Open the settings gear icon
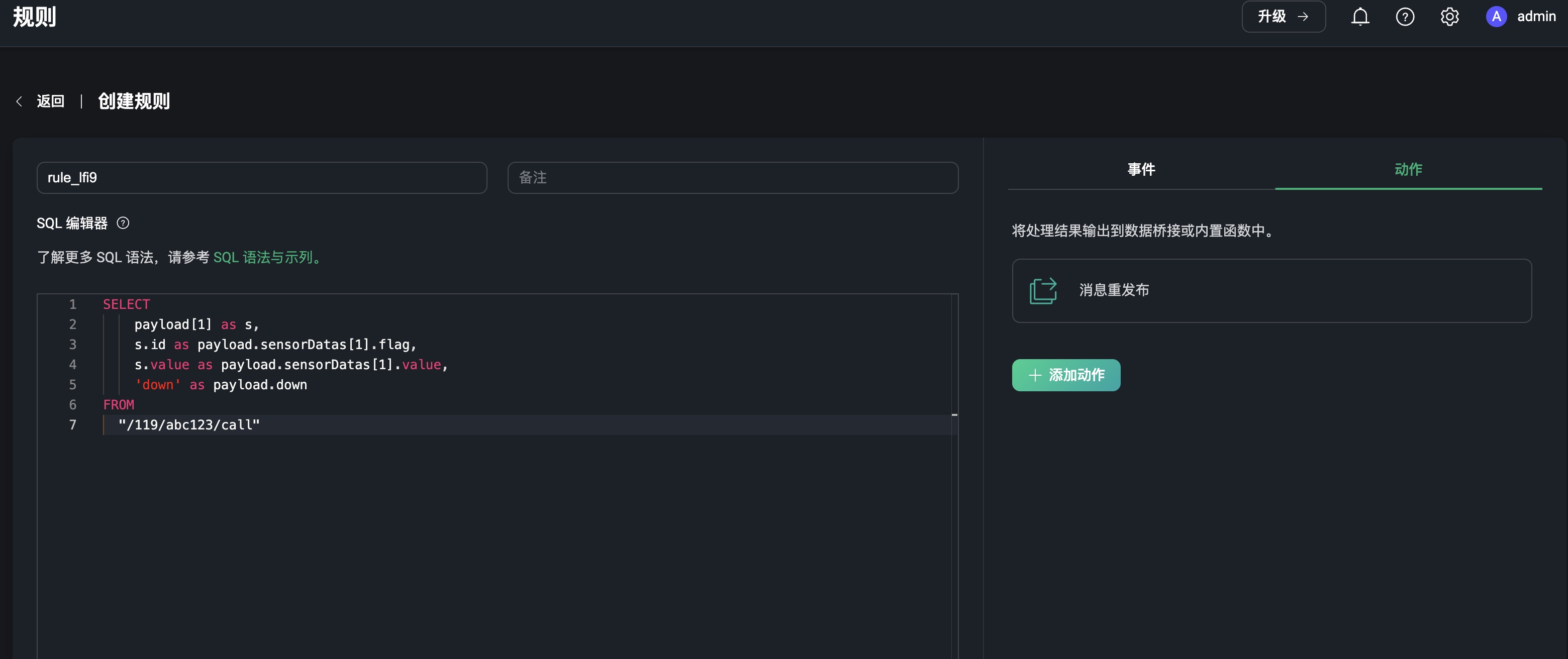This screenshot has height=659, width=1568. 1449,17
